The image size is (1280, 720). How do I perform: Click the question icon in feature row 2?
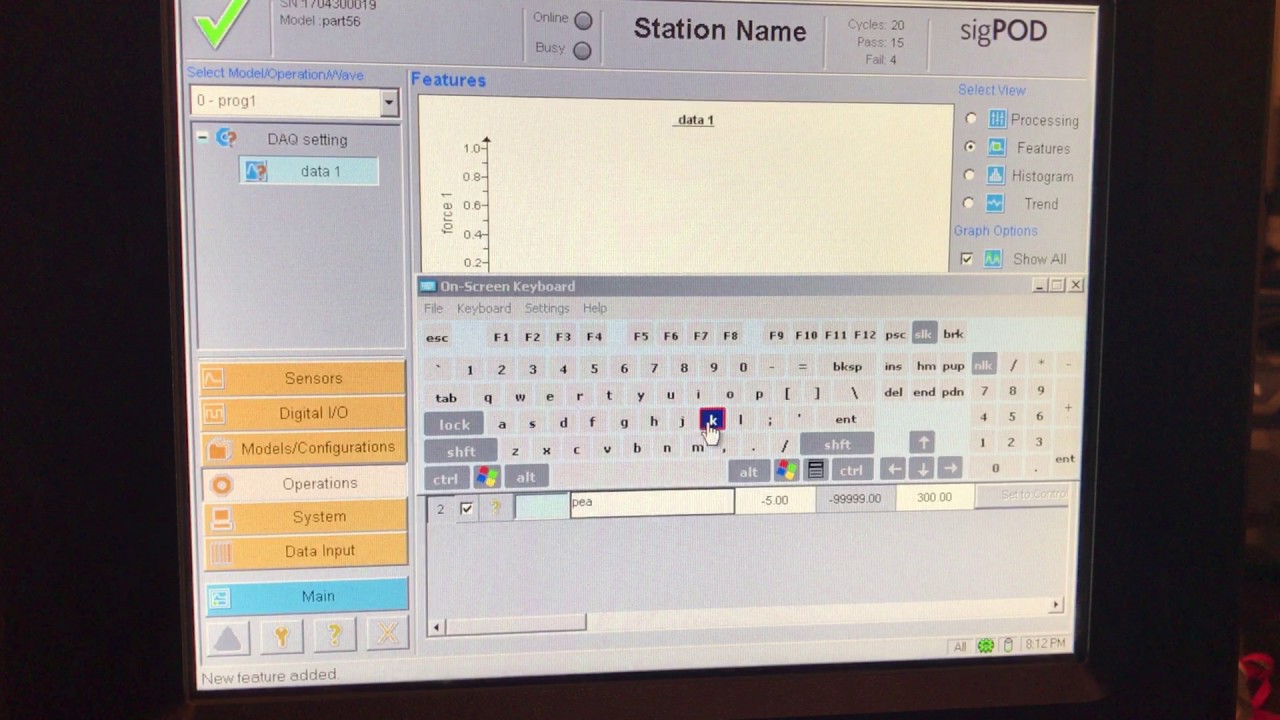tap(495, 508)
